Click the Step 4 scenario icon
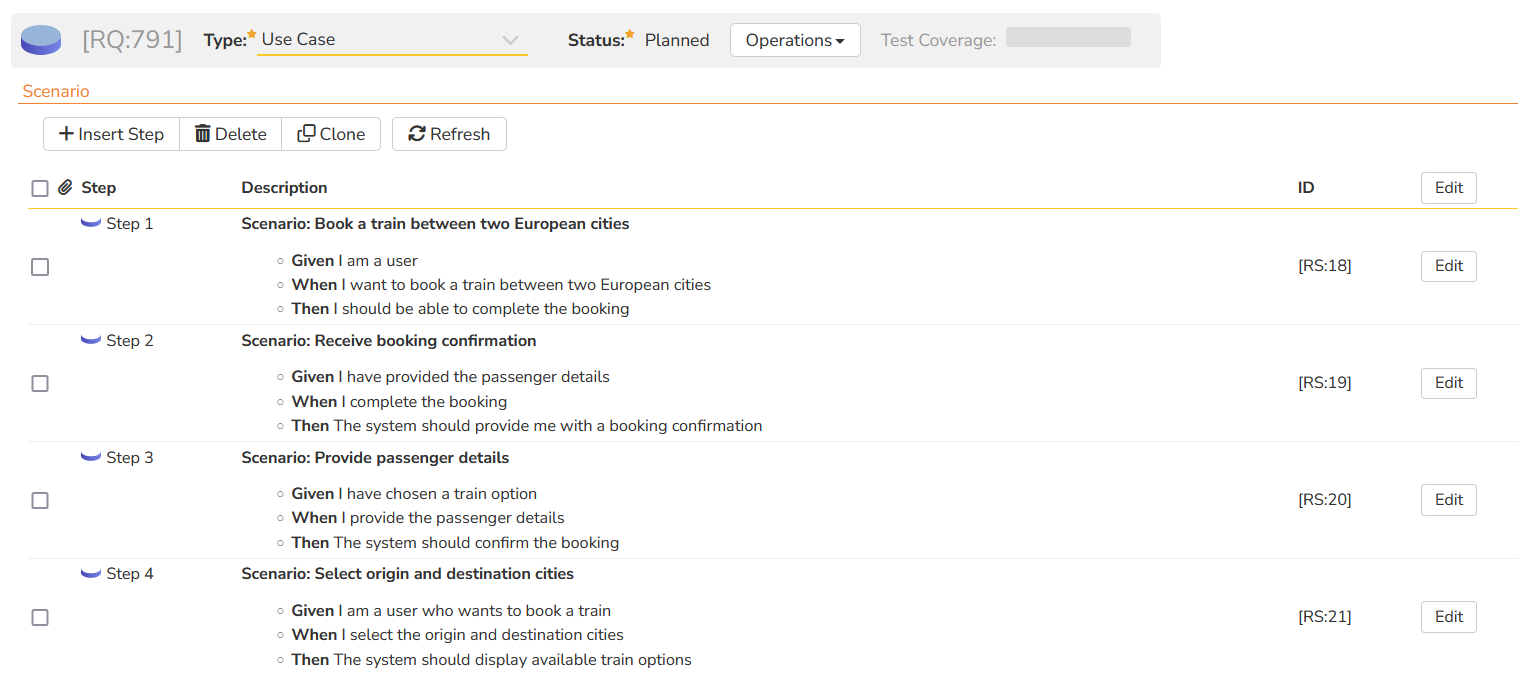The image size is (1518, 673). [91, 574]
